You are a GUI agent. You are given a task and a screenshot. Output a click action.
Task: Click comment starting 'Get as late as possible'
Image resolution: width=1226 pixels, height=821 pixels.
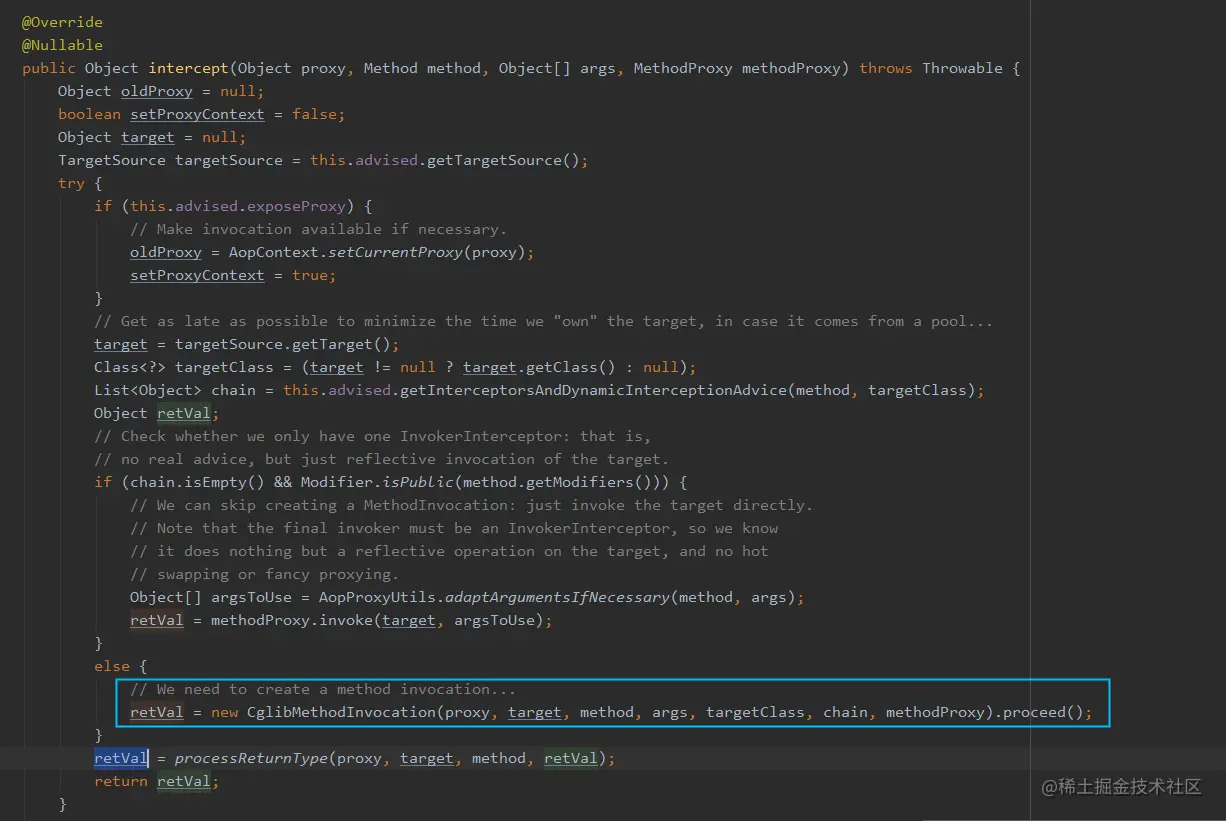click(x=544, y=321)
